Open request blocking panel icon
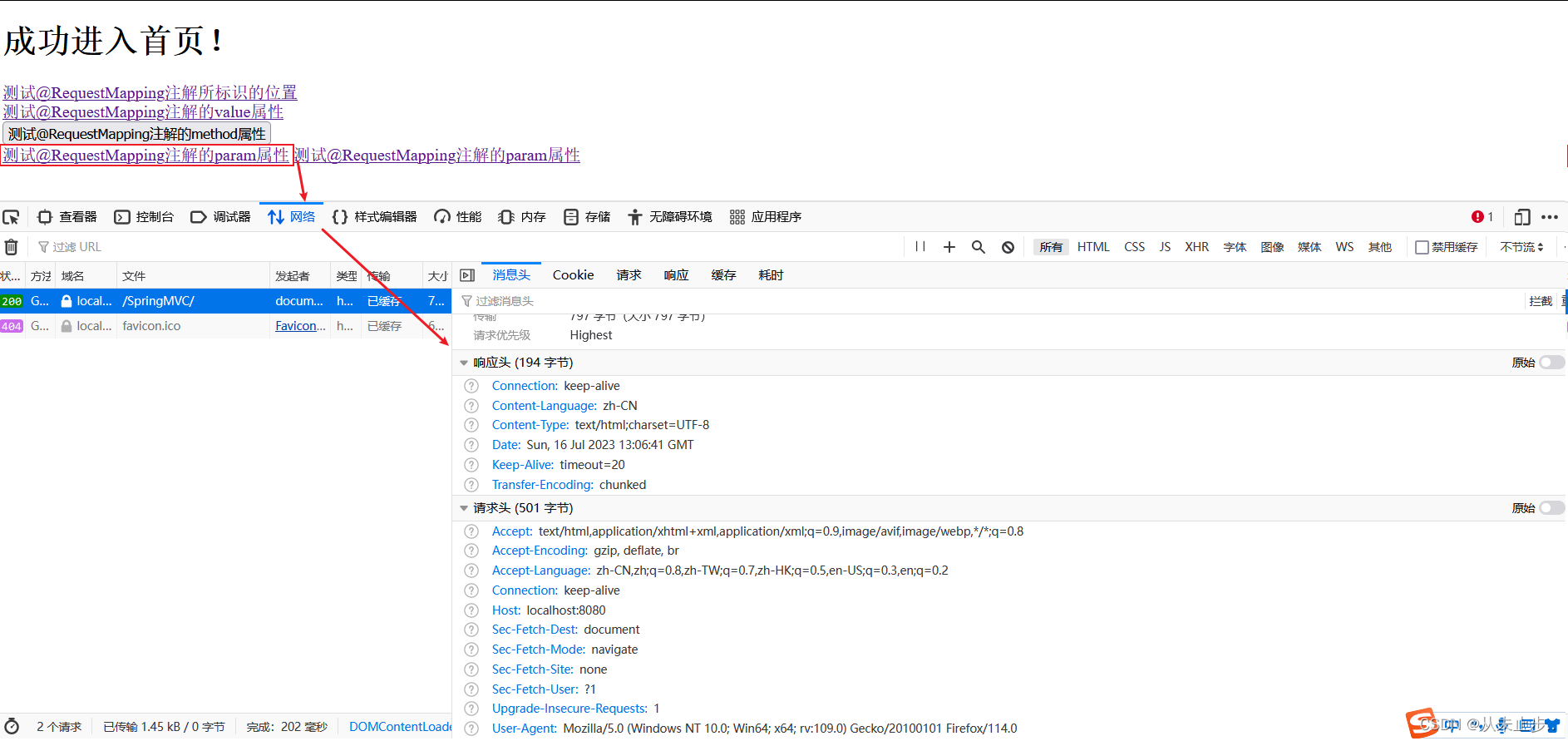 pyautogui.click(x=1008, y=247)
